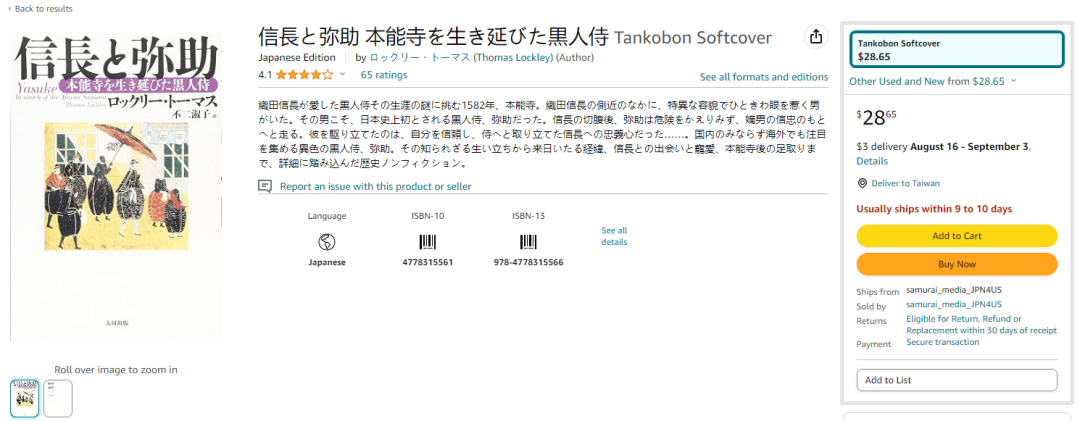
Task: Click the star rating icons
Action: (304, 74)
